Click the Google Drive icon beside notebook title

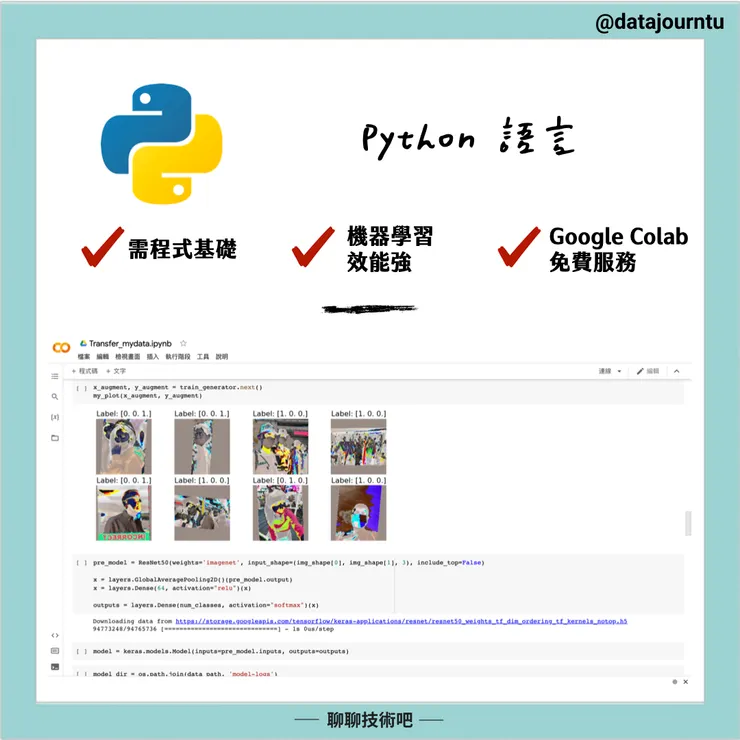coord(83,343)
